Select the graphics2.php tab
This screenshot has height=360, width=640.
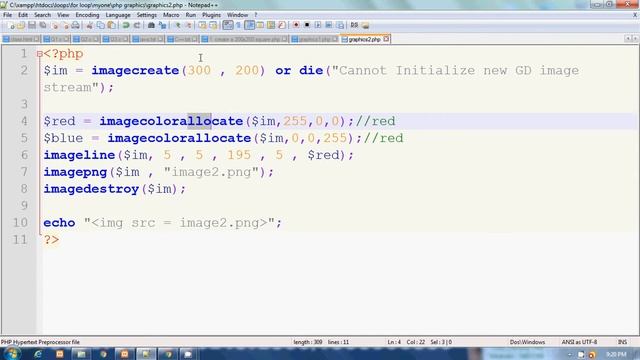(x=364, y=39)
